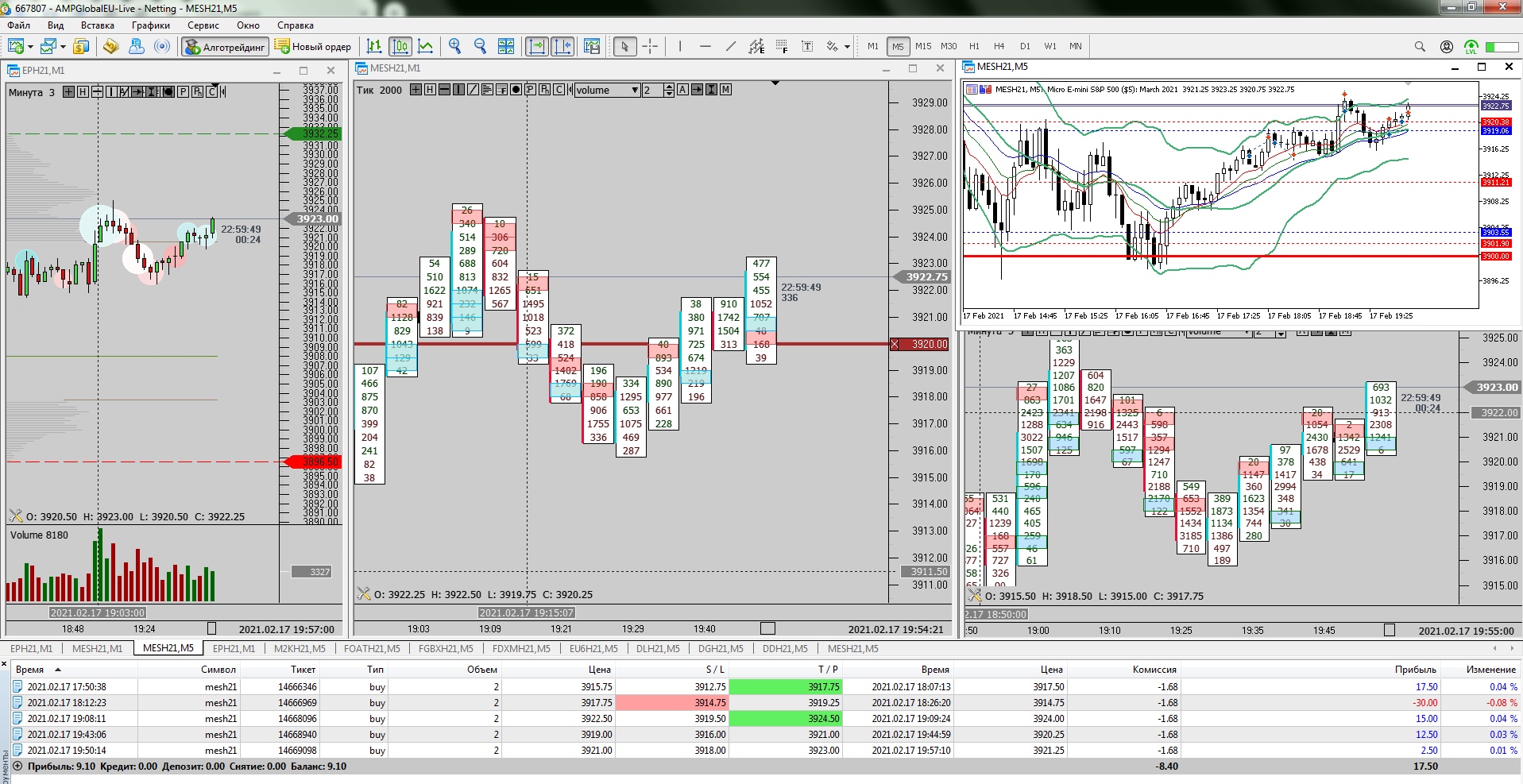Zoom out on the chart

click(481, 46)
